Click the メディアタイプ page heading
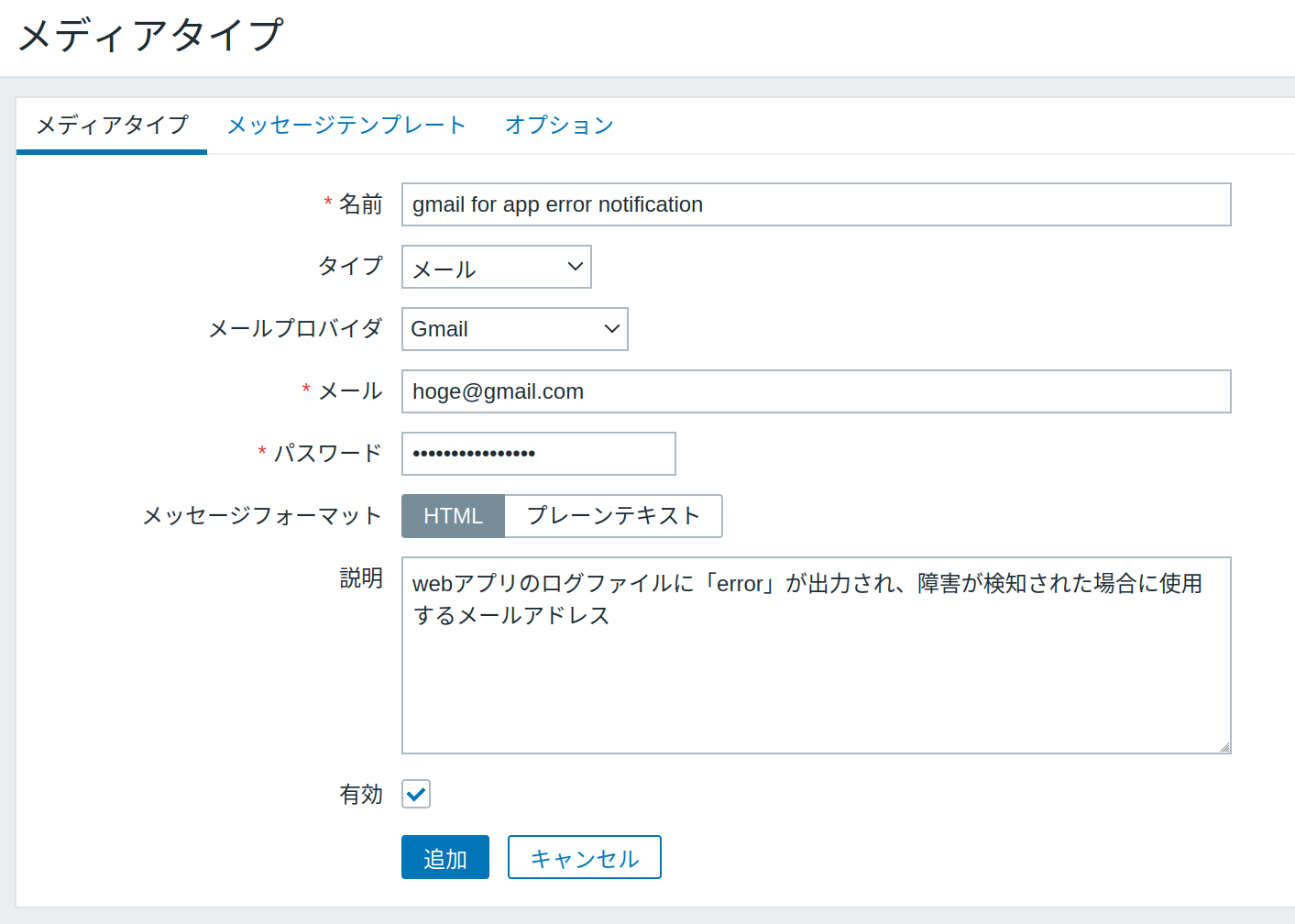The width and height of the screenshot is (1295, 924). click(x=152, y=35)
